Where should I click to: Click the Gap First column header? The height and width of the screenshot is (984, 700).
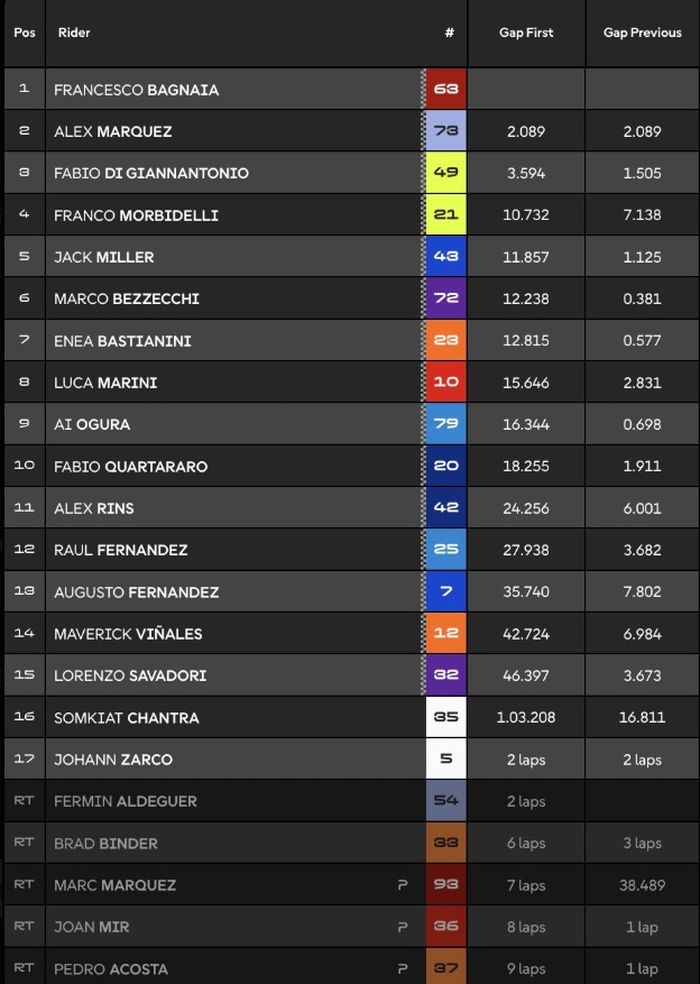pyautogui.click(x=526, y=33)
